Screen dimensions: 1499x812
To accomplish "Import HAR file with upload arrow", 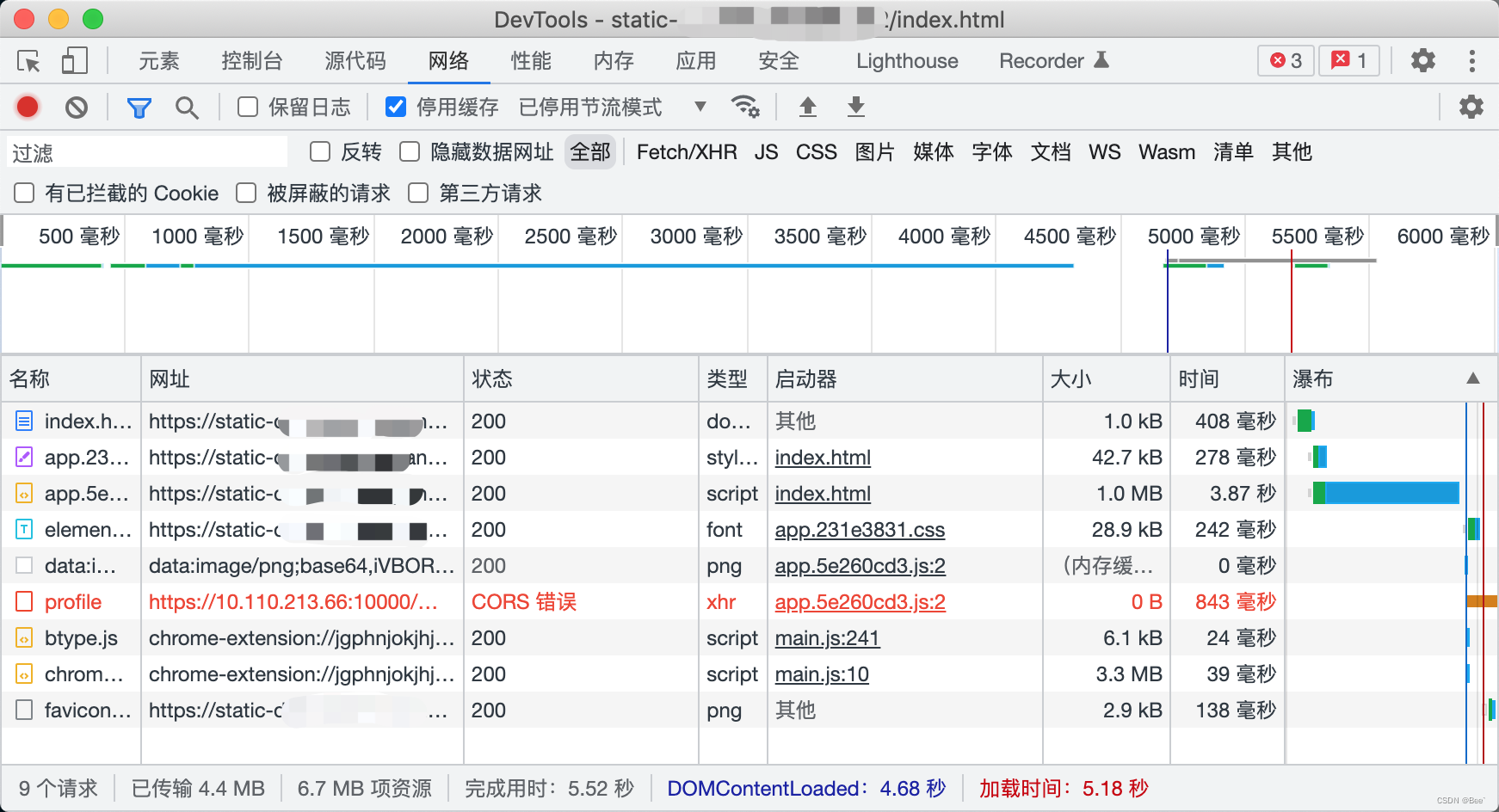I will (807, 107).
